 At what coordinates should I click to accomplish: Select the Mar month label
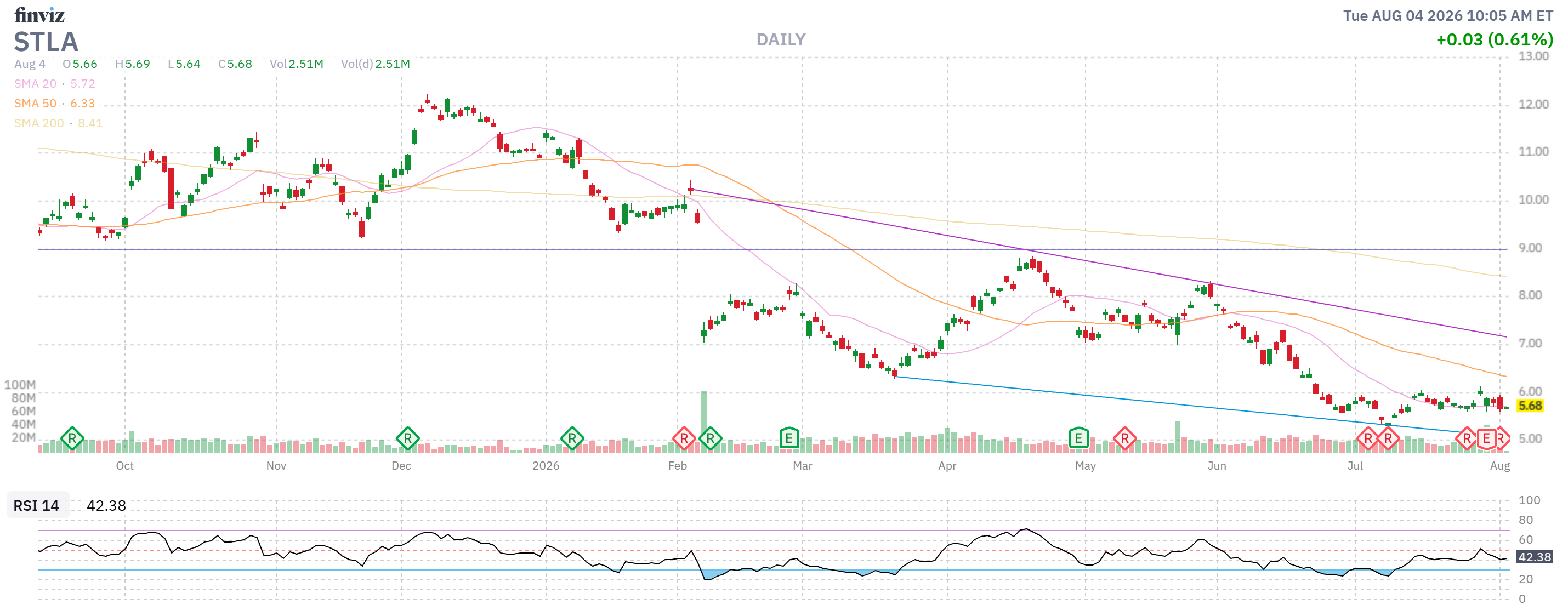tap(802, 466)
